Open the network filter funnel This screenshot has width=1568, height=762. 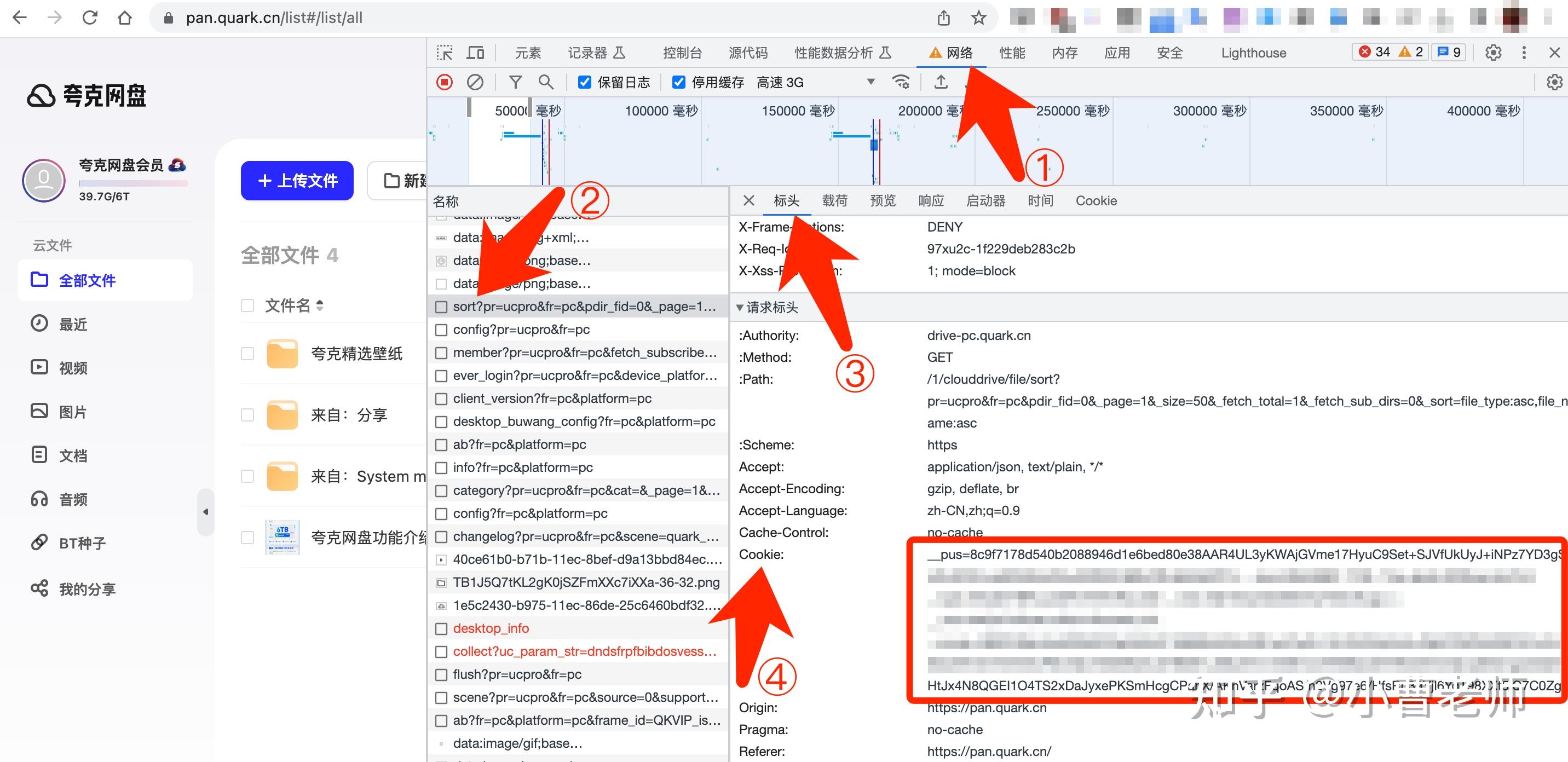516,82
